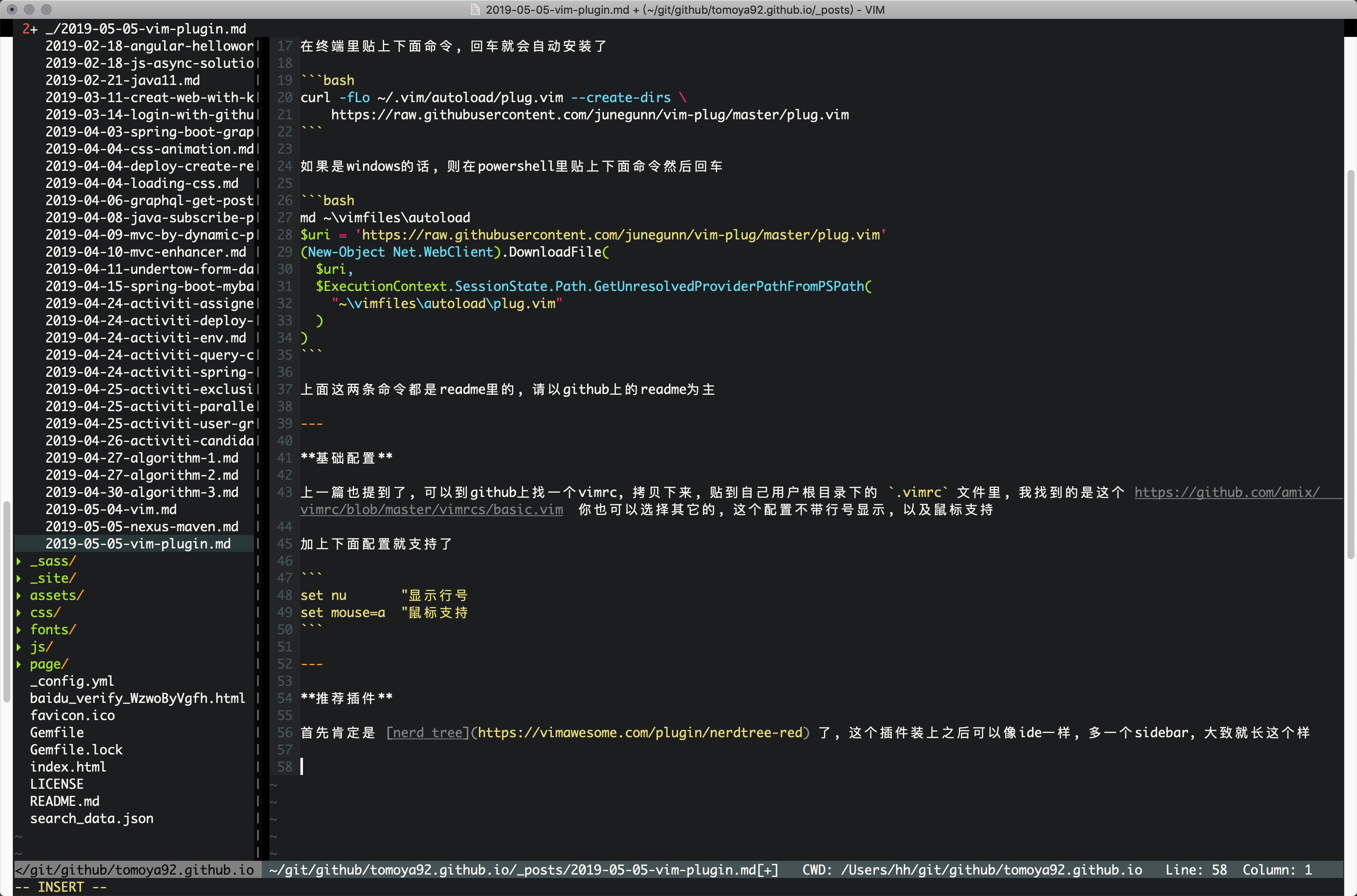Open Gemfile.lock in the file tree
Image resolution: width=1357 pixels, height=896 pixels.
pos(76,750)
